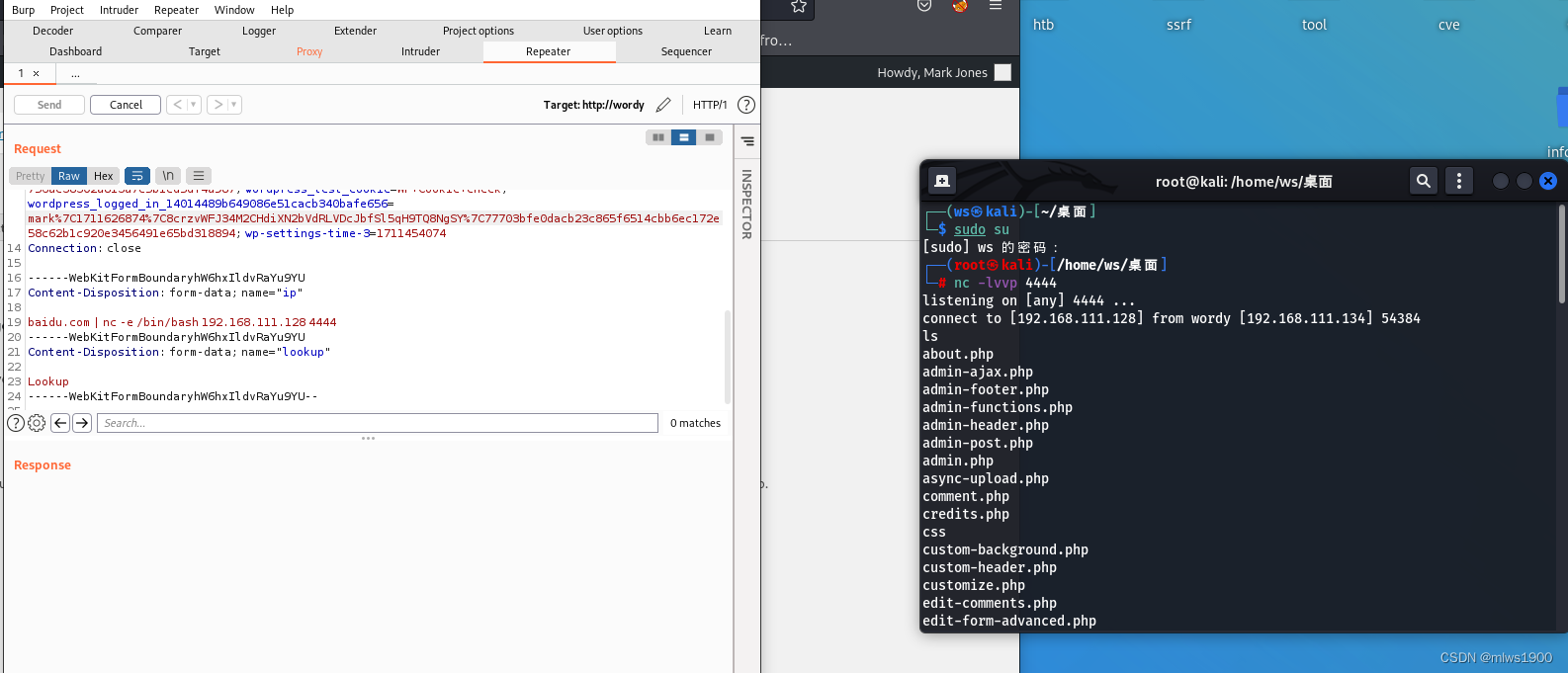Image resolution: width=1568 pixels, height=673 pixels.
Task: Click the terminal window vertical scrollbar
Action: tap(1562, 254)
